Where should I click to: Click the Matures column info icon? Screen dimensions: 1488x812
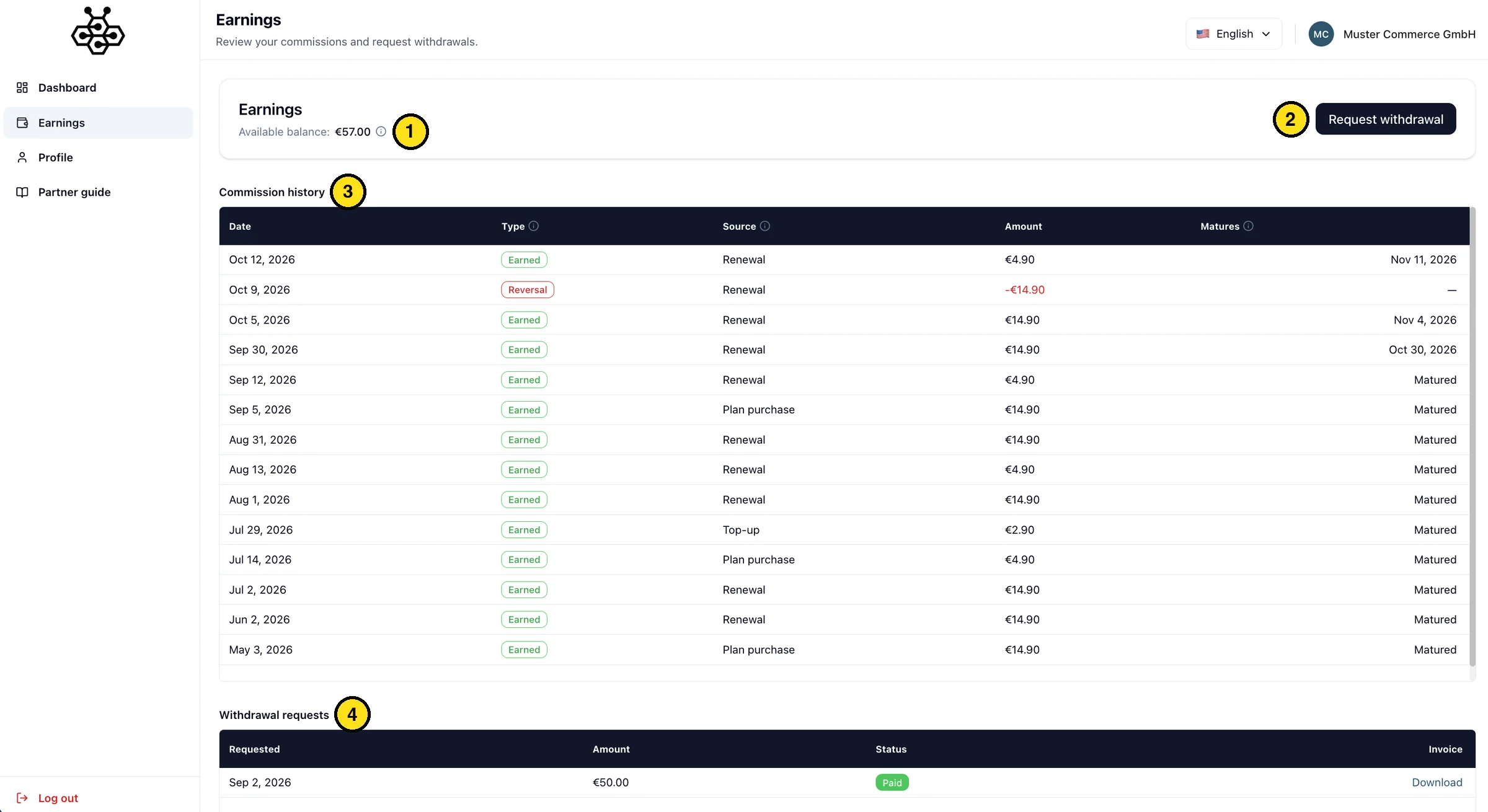[x=1248, y=226]
